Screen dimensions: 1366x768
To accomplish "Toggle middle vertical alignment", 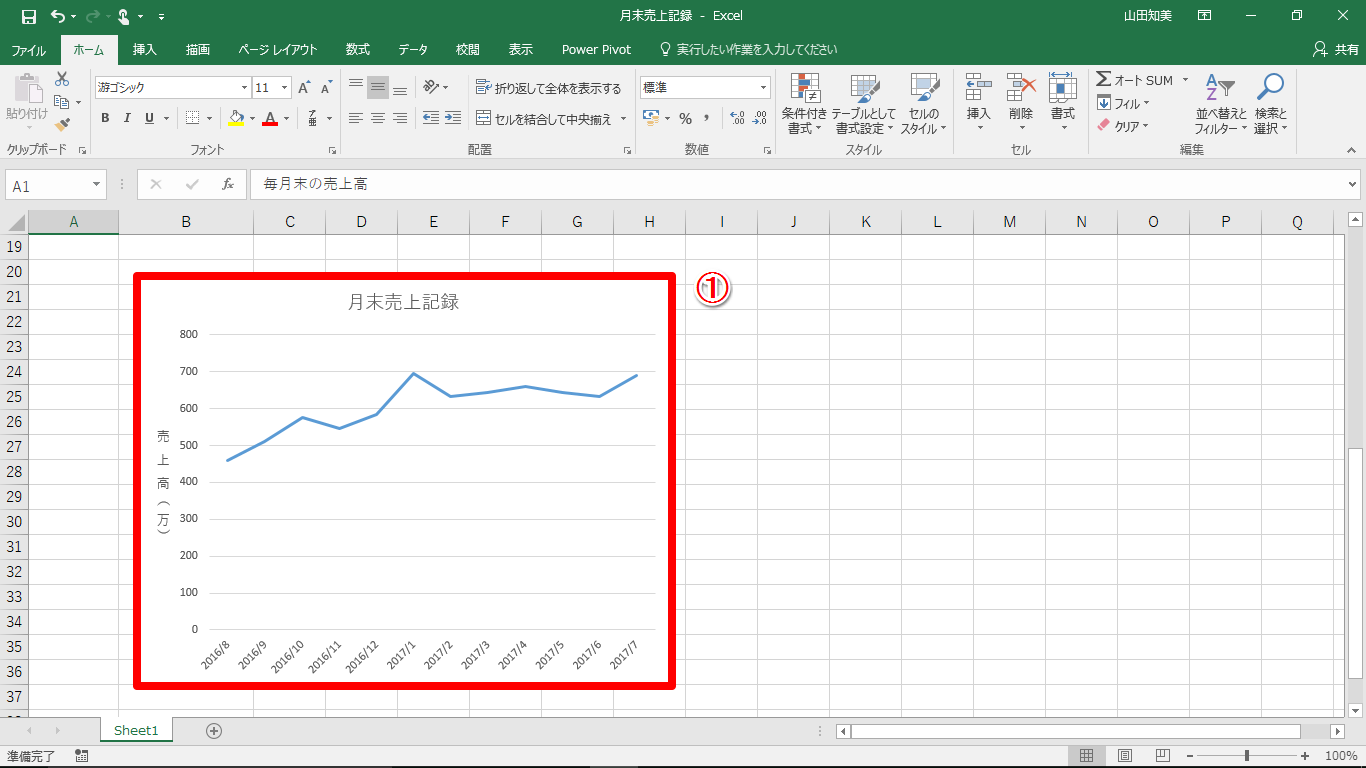I will pos(378,88).
